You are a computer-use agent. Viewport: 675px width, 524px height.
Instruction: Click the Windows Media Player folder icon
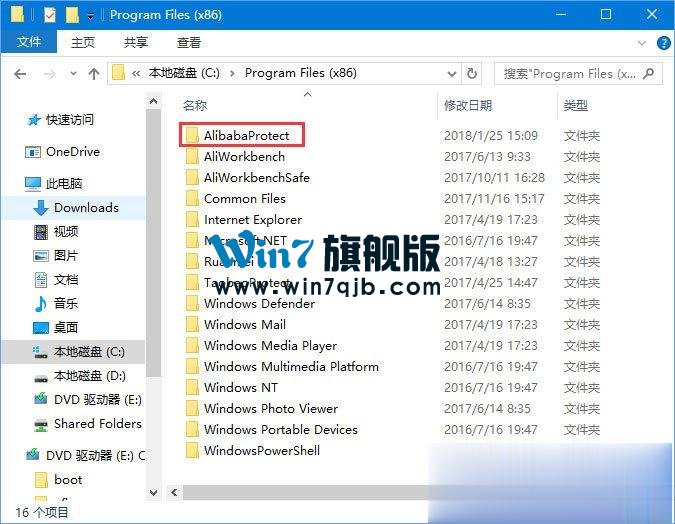point(192,345)
